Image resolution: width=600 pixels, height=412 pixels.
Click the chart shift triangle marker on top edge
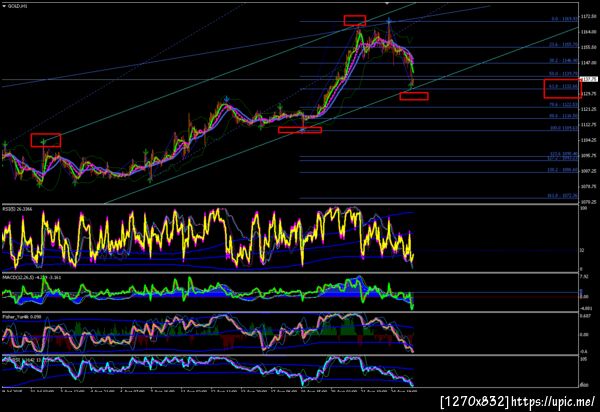coord(387,3)
